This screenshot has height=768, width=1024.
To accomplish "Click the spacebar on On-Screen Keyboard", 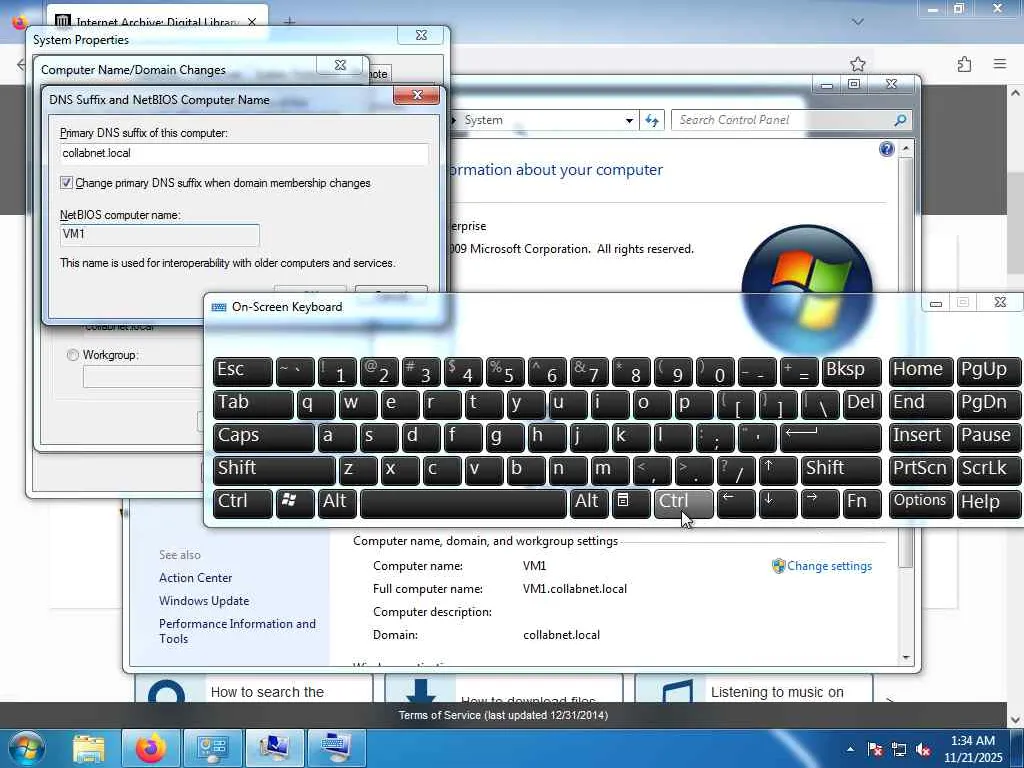I will pos(463,503).
